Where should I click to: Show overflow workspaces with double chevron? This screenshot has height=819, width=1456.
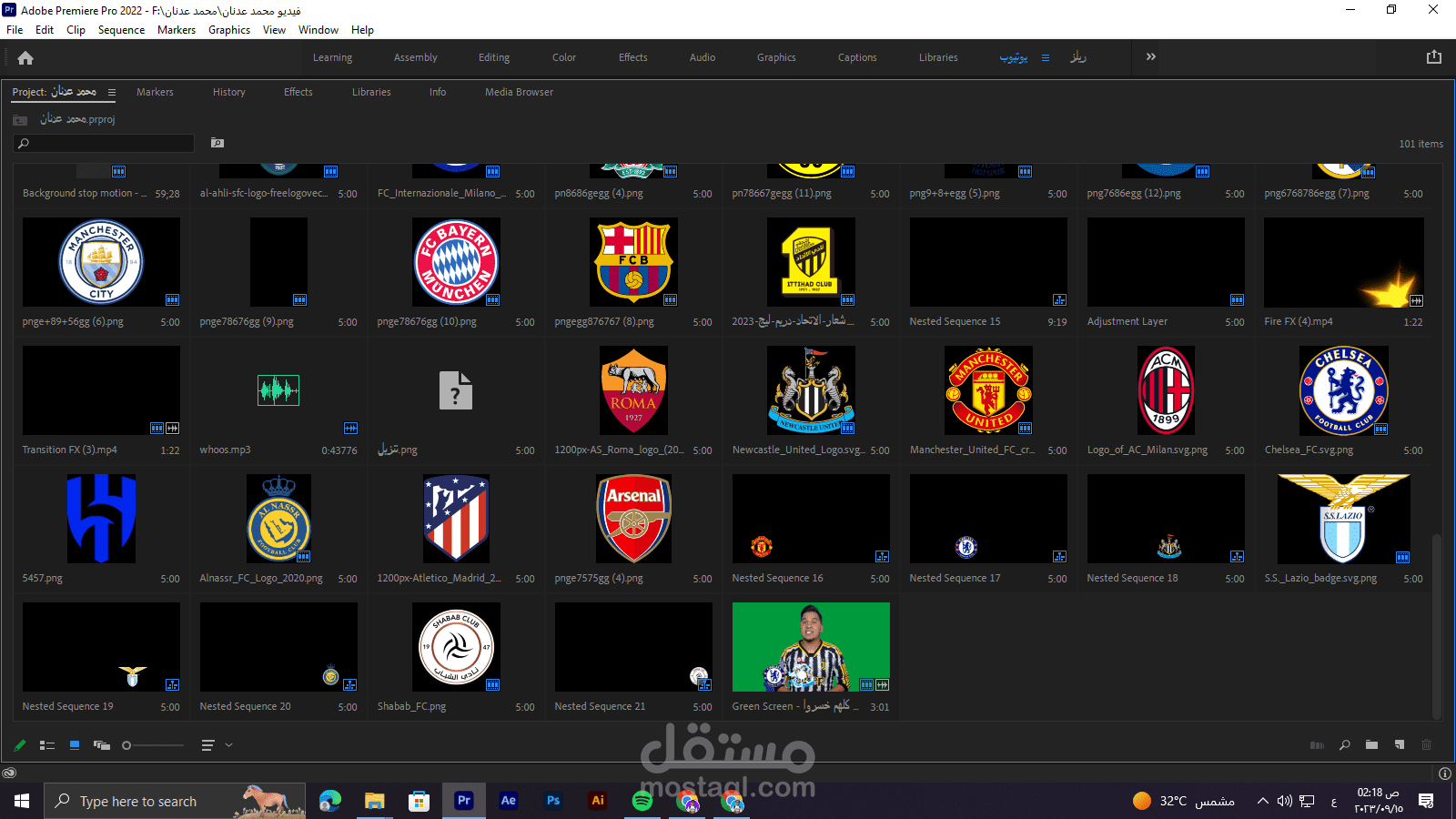pyautogui.click(x=1151, y=56)
